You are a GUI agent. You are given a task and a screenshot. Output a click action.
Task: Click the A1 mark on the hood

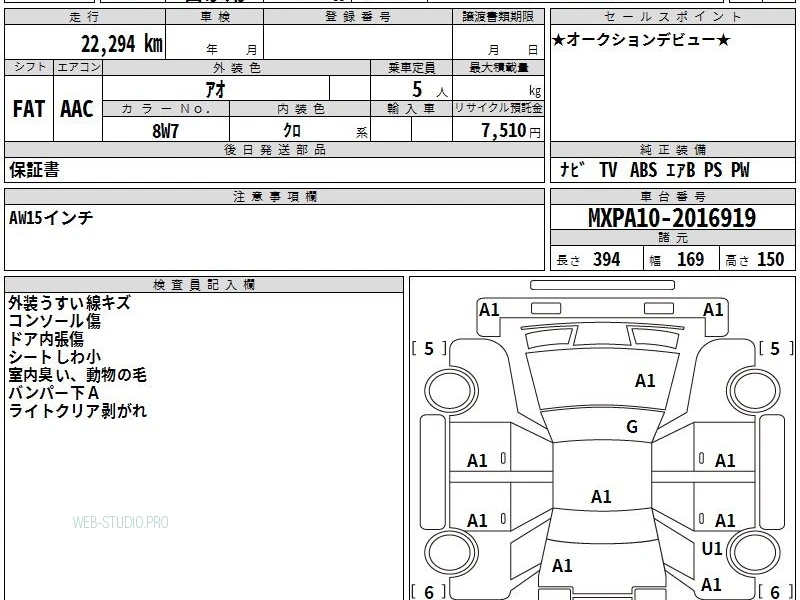645,381
